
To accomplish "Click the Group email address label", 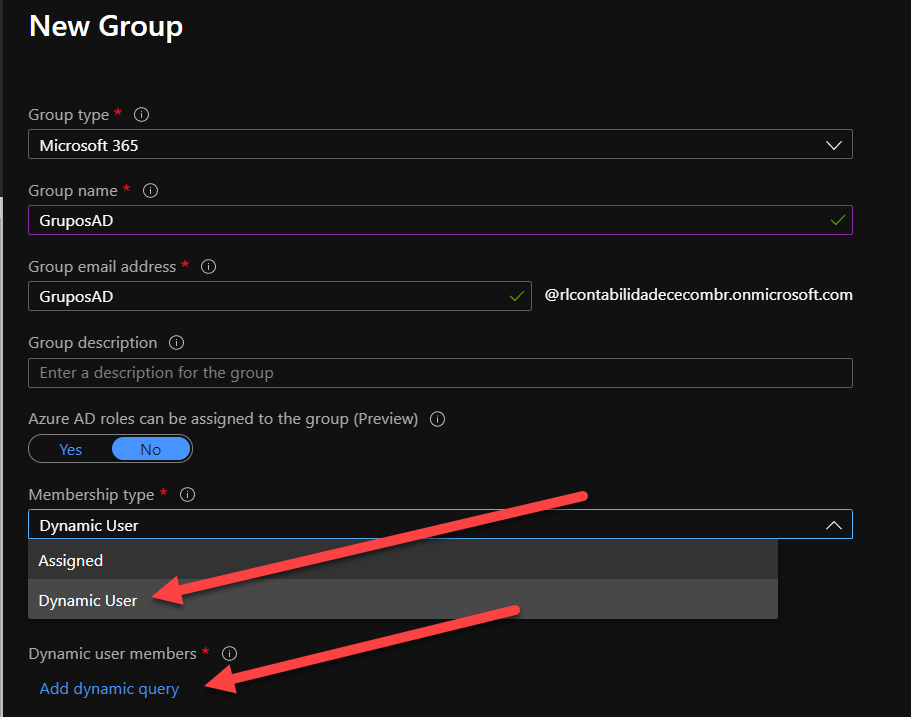I will pyautogui.click(x=102, y=267).
